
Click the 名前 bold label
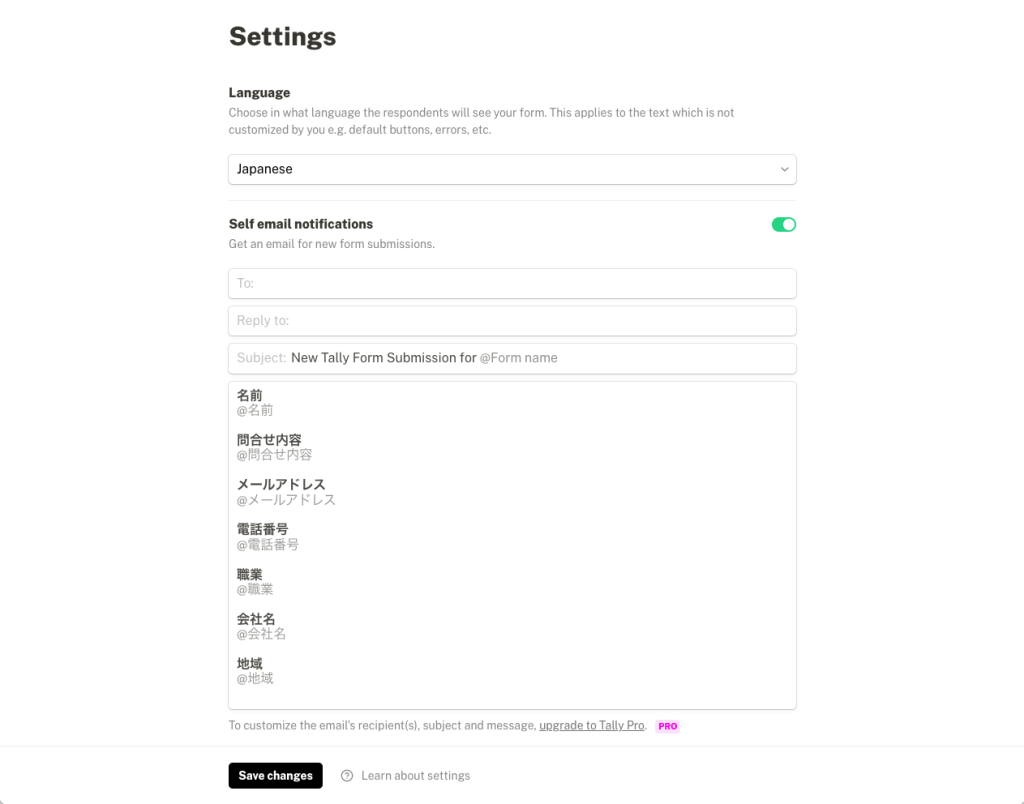tap(249, 395)
